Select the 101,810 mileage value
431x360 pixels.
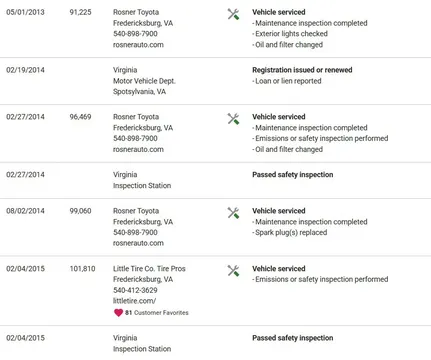tap(82, 269)
